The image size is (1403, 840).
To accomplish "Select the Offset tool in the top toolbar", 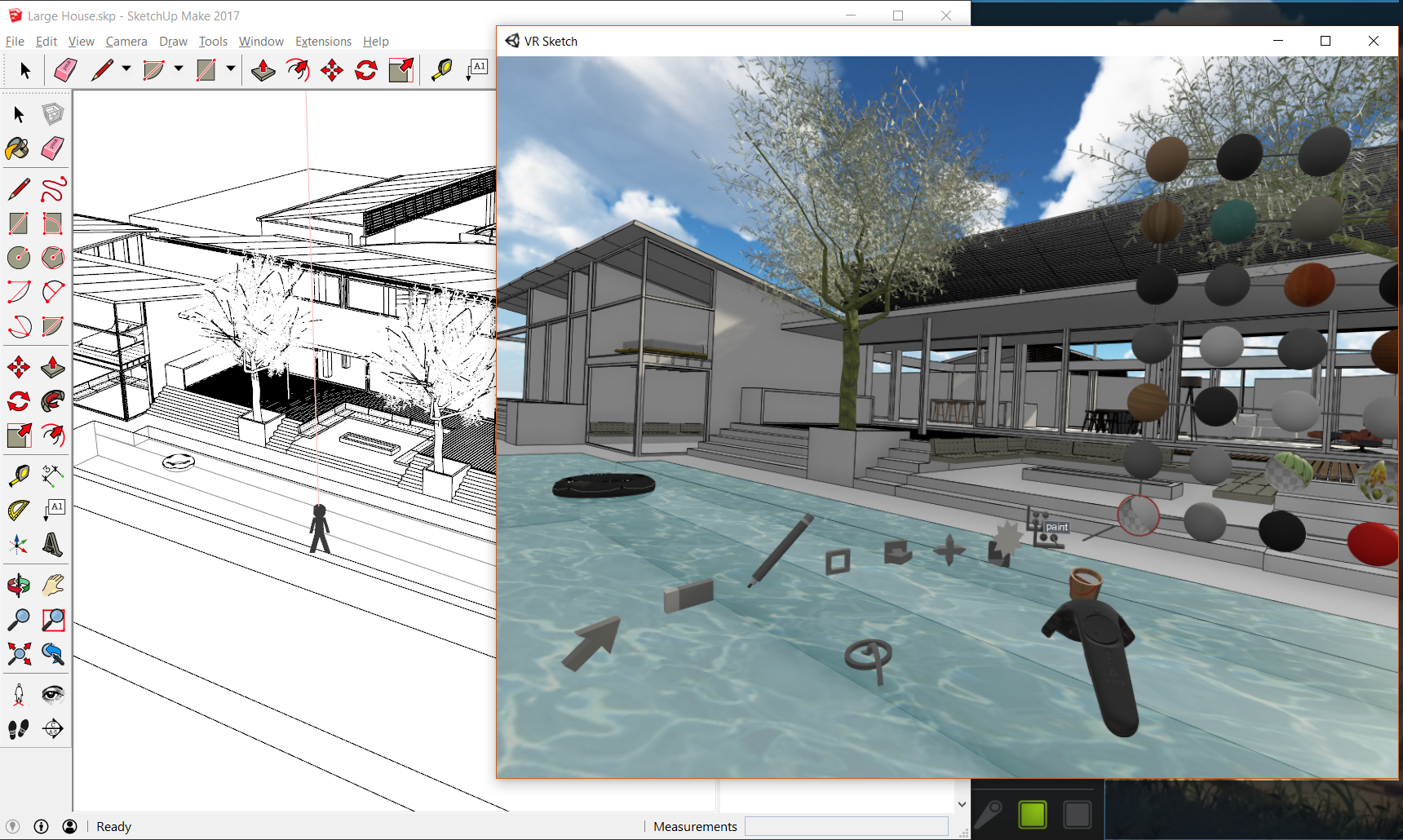I will [x=401, y=70].
